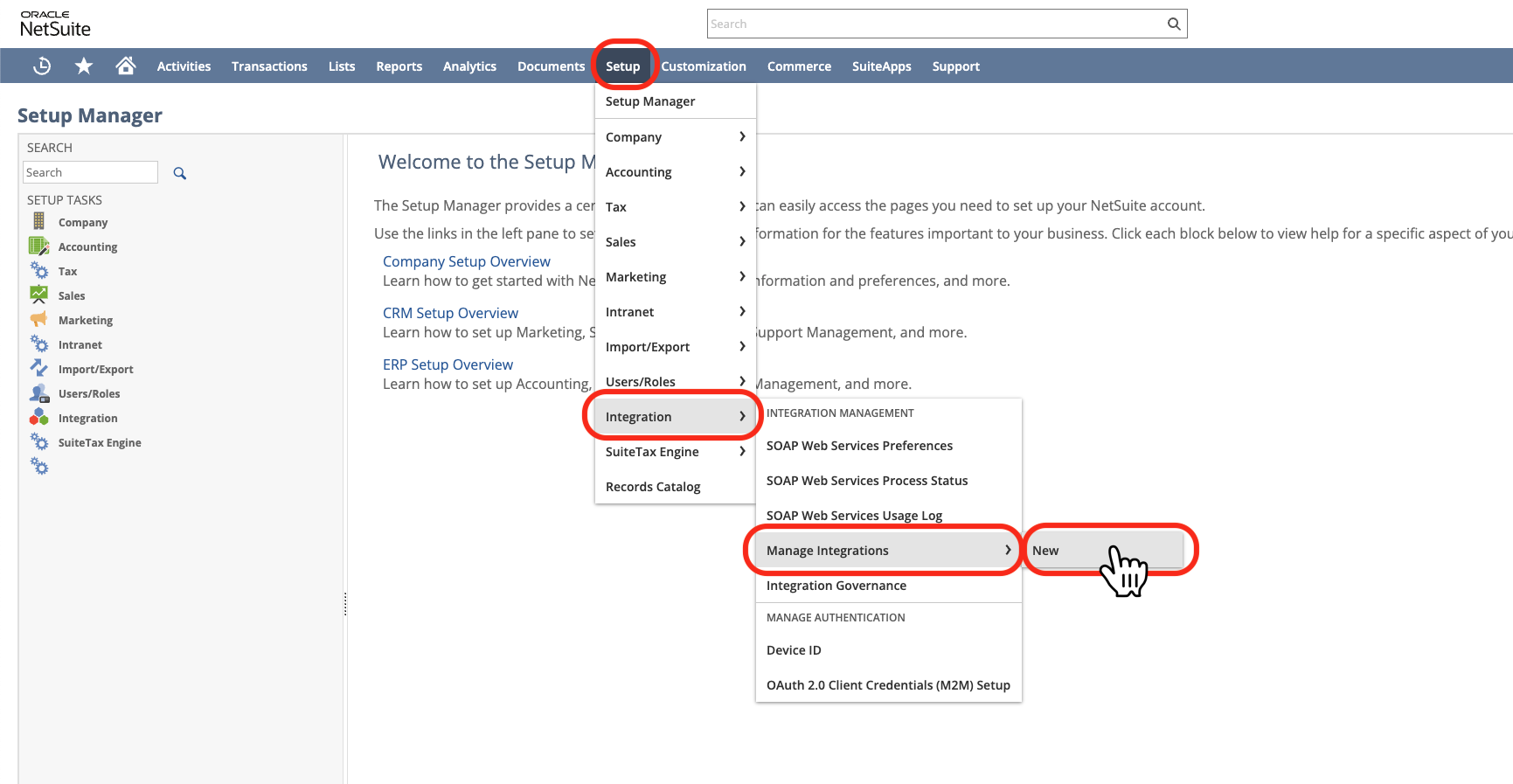
Task: Open SOAP Web Services Process Status
Action: pyautogui.click(x=888, y=481)
